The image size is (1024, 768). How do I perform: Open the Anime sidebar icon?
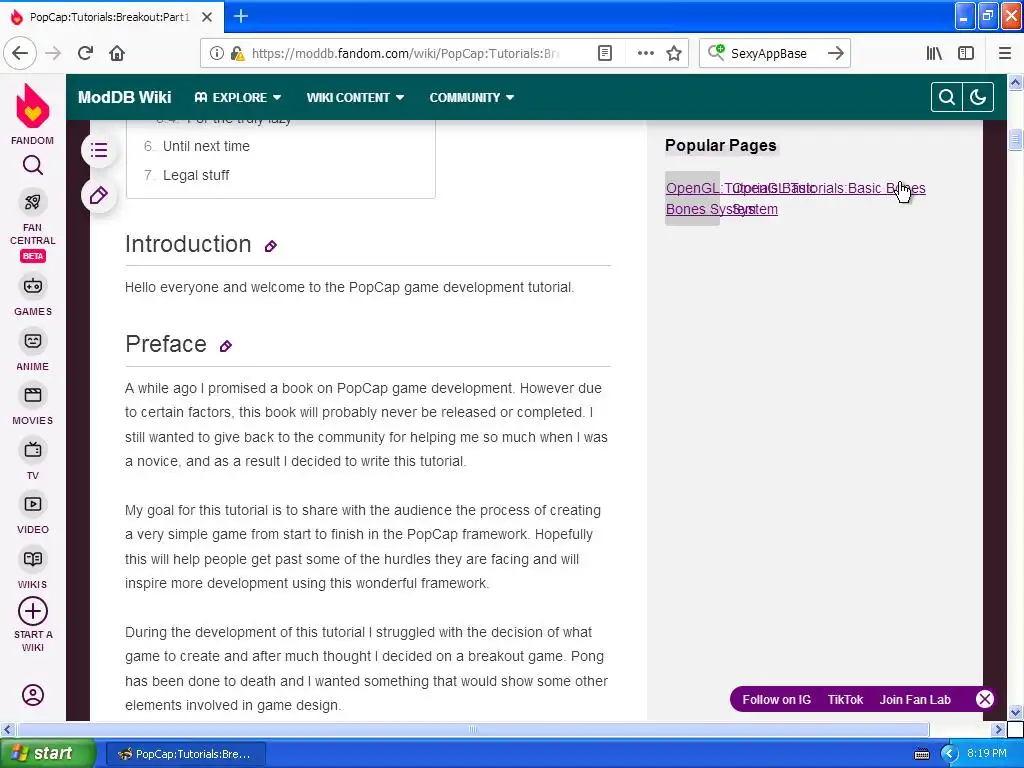(33, 341)
